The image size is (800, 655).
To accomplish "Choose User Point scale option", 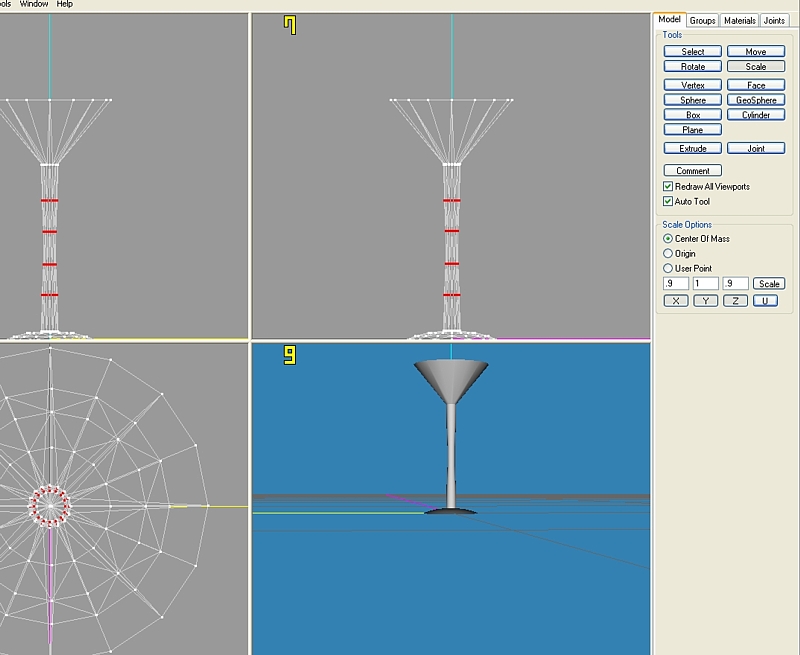I will tap(668, 268).
